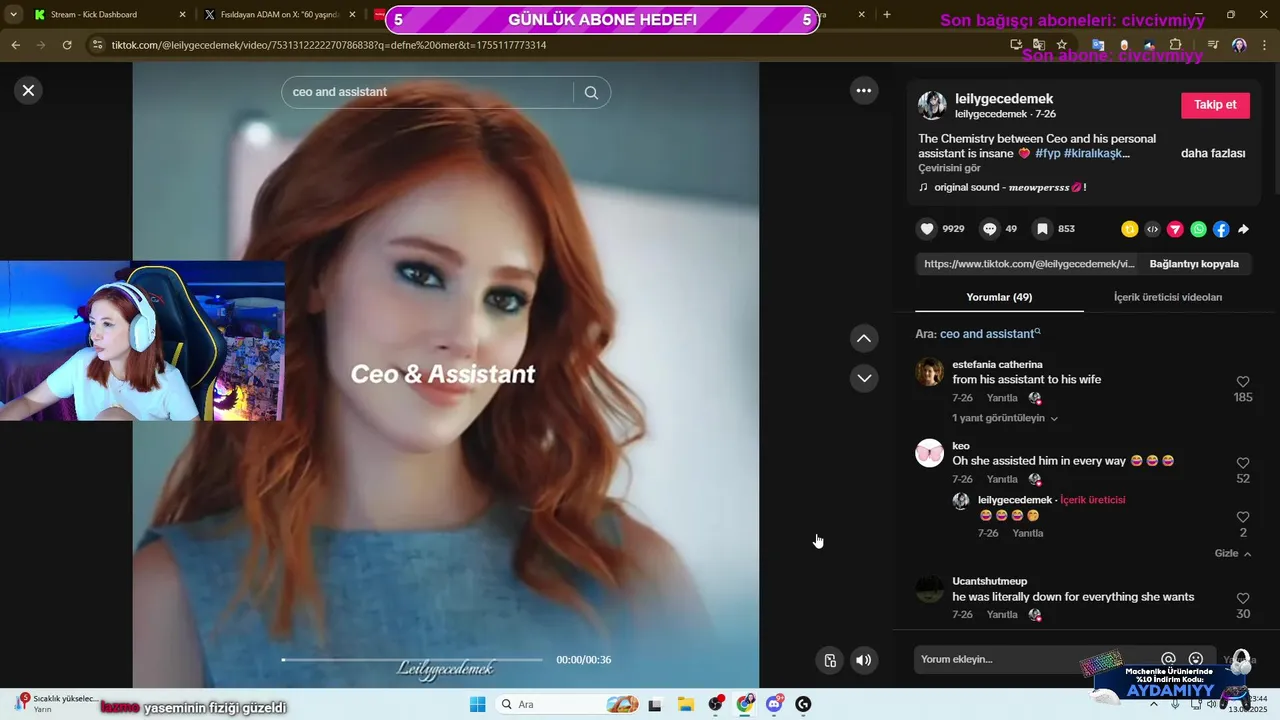Viewport: 1280px width, 720px height.
Task: Click the taskbar Ara search box
Action: click(x=568, y=704)
